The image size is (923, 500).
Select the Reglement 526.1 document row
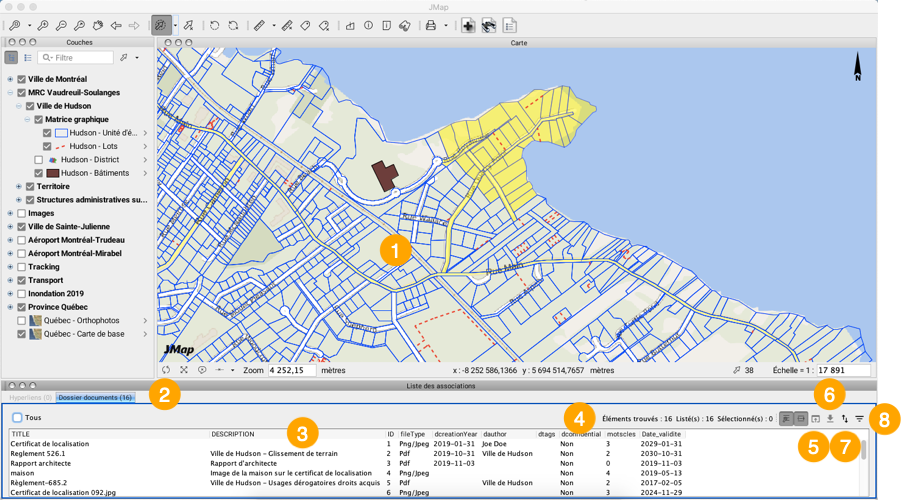38,453
